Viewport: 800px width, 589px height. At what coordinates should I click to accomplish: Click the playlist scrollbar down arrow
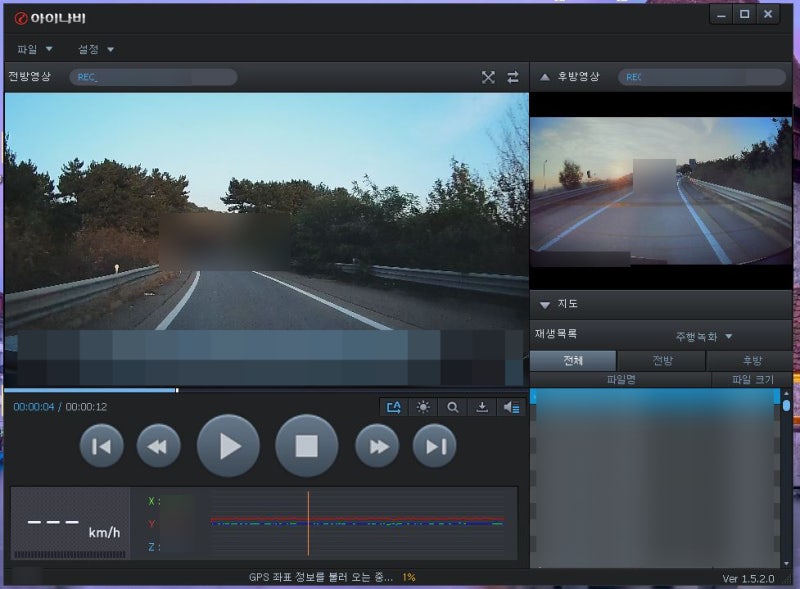coord(786,563)
